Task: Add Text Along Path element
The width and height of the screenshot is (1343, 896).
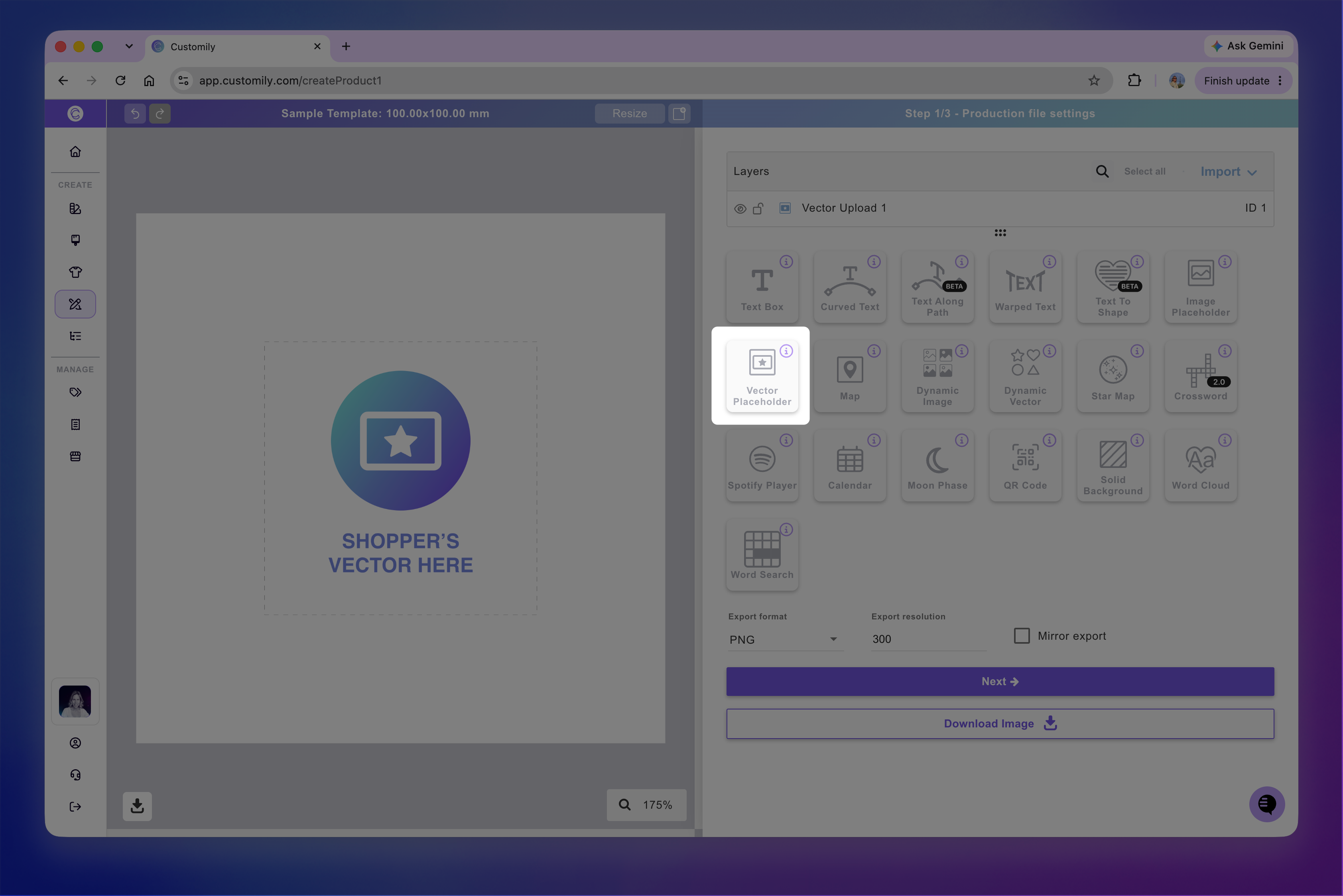Action: click(x=937, y=287)
